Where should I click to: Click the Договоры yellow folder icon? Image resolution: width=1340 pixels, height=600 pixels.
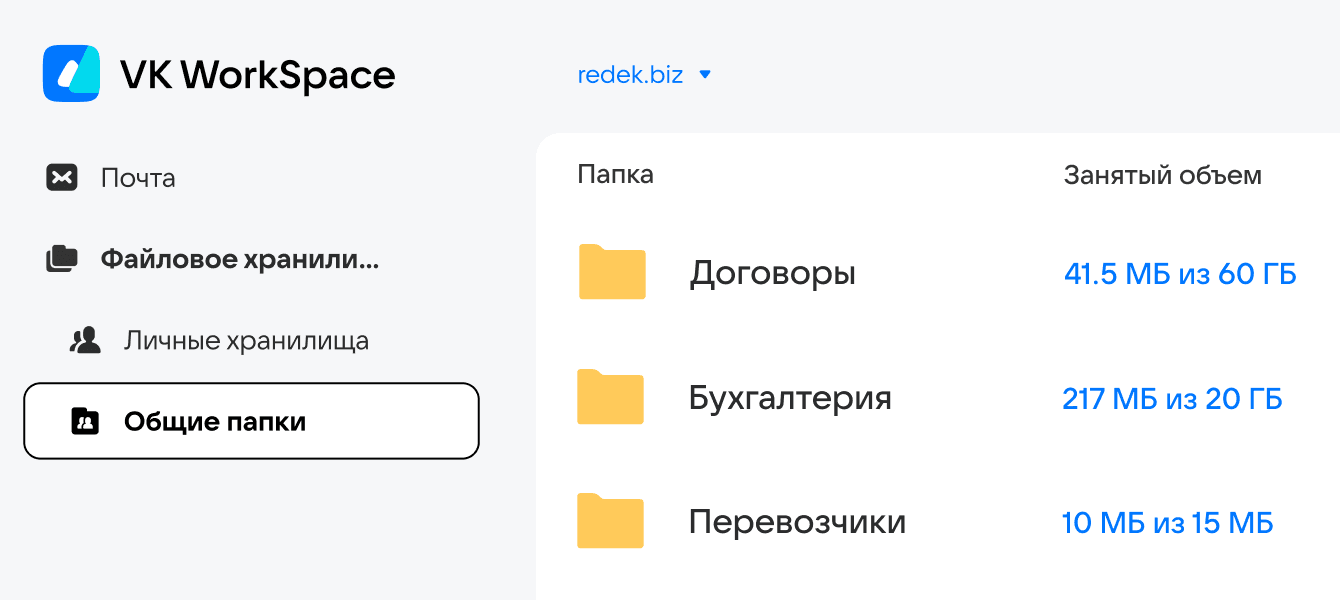click(x=612, y=272)
